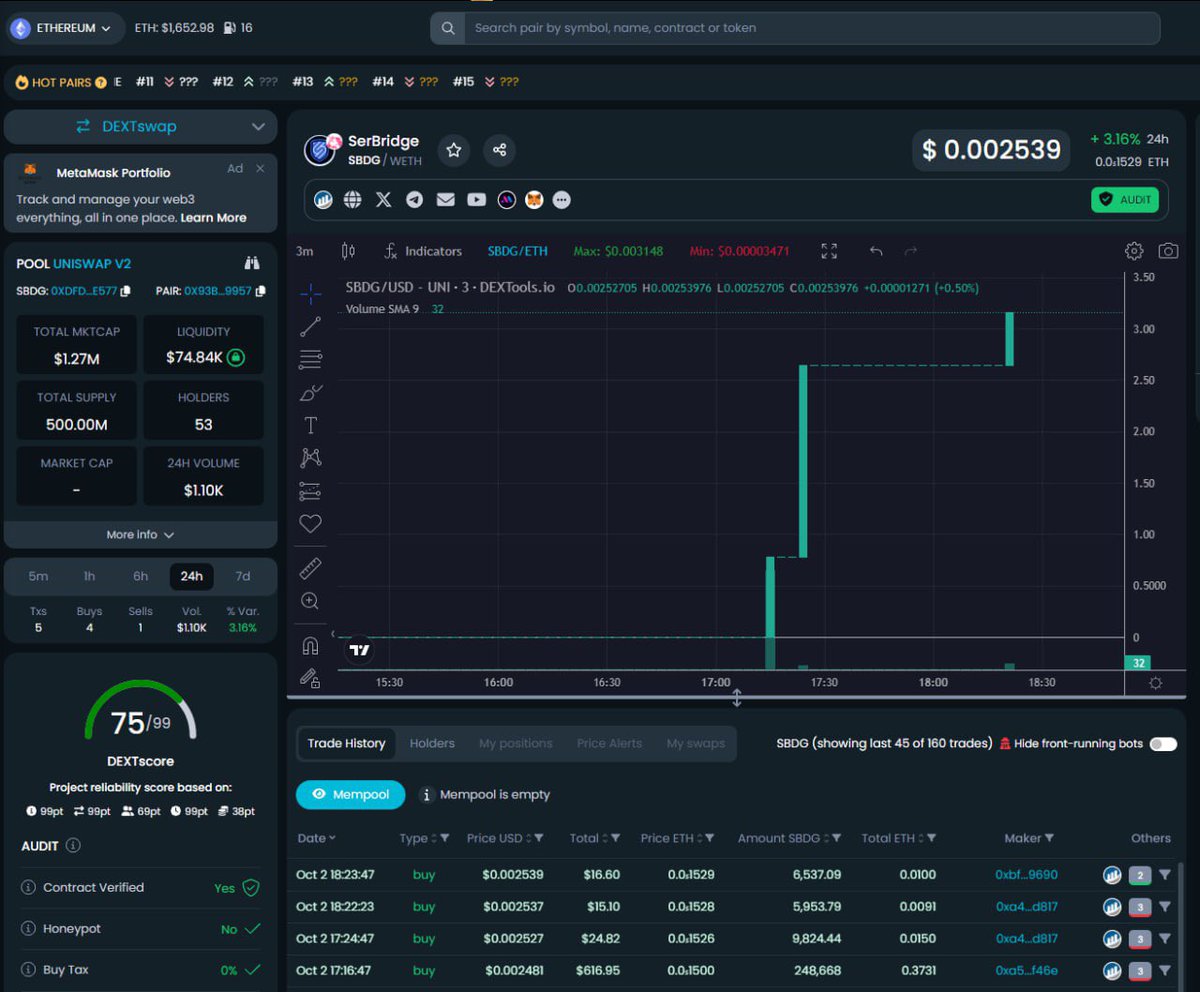This screenshot has height=992, width=1200.
Task: Open Contract Verified info icon
Action: [30, 888]
